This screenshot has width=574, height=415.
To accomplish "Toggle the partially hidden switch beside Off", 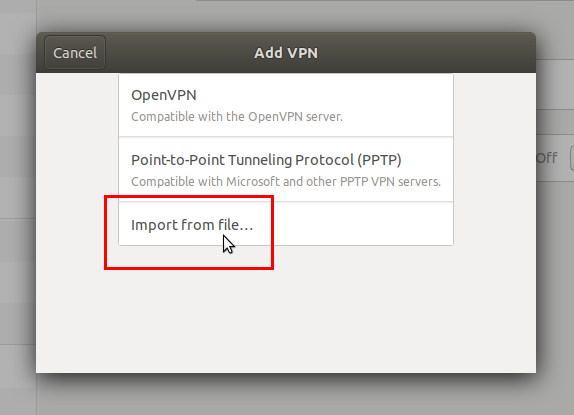I will point(572,158).
